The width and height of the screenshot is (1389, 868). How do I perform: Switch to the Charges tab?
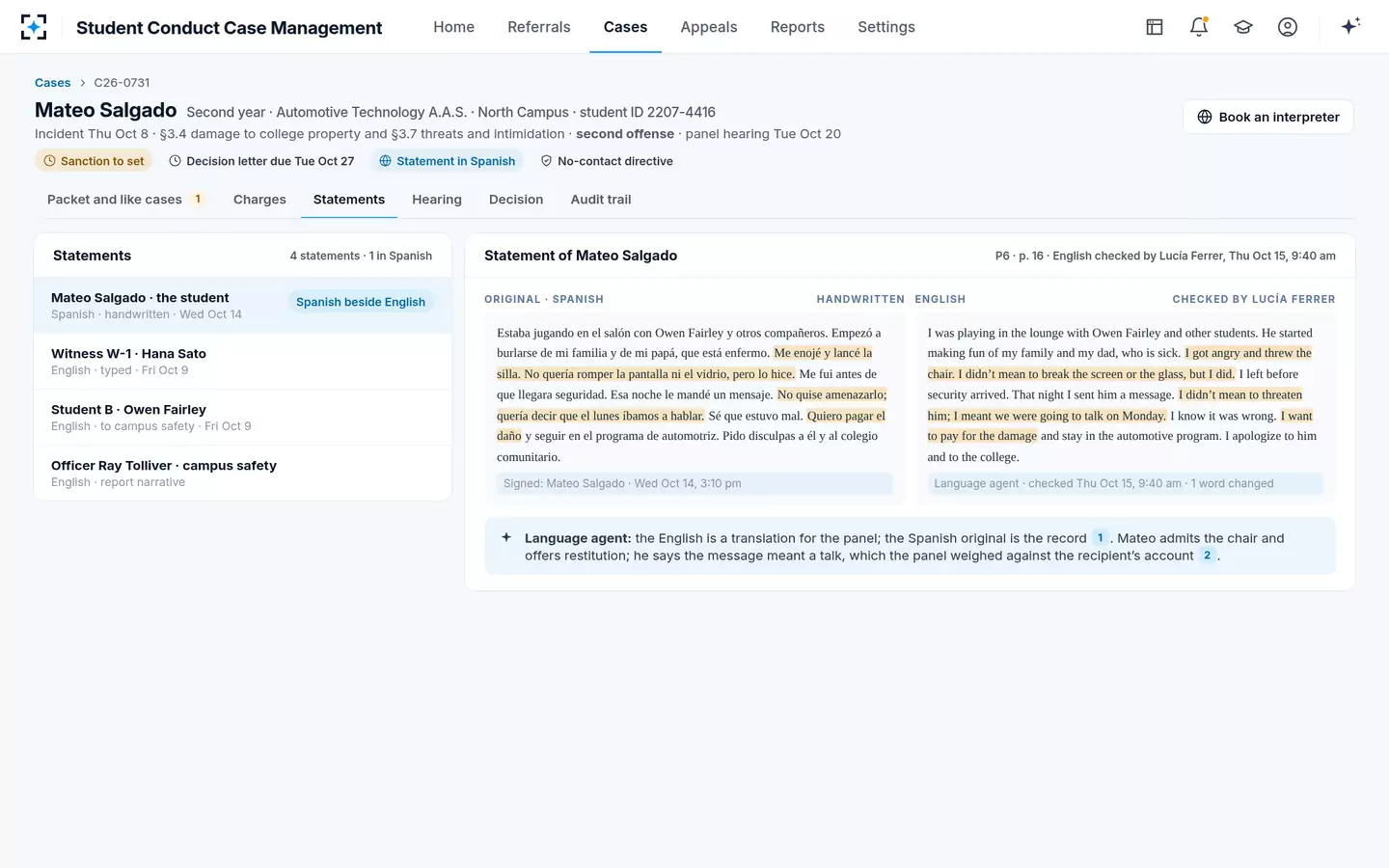(x=259, y=200)
